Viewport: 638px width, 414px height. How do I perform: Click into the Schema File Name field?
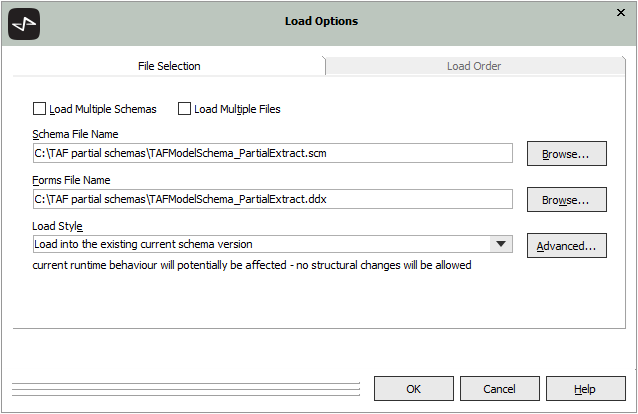pyautogui.click(x=272, y=153)
